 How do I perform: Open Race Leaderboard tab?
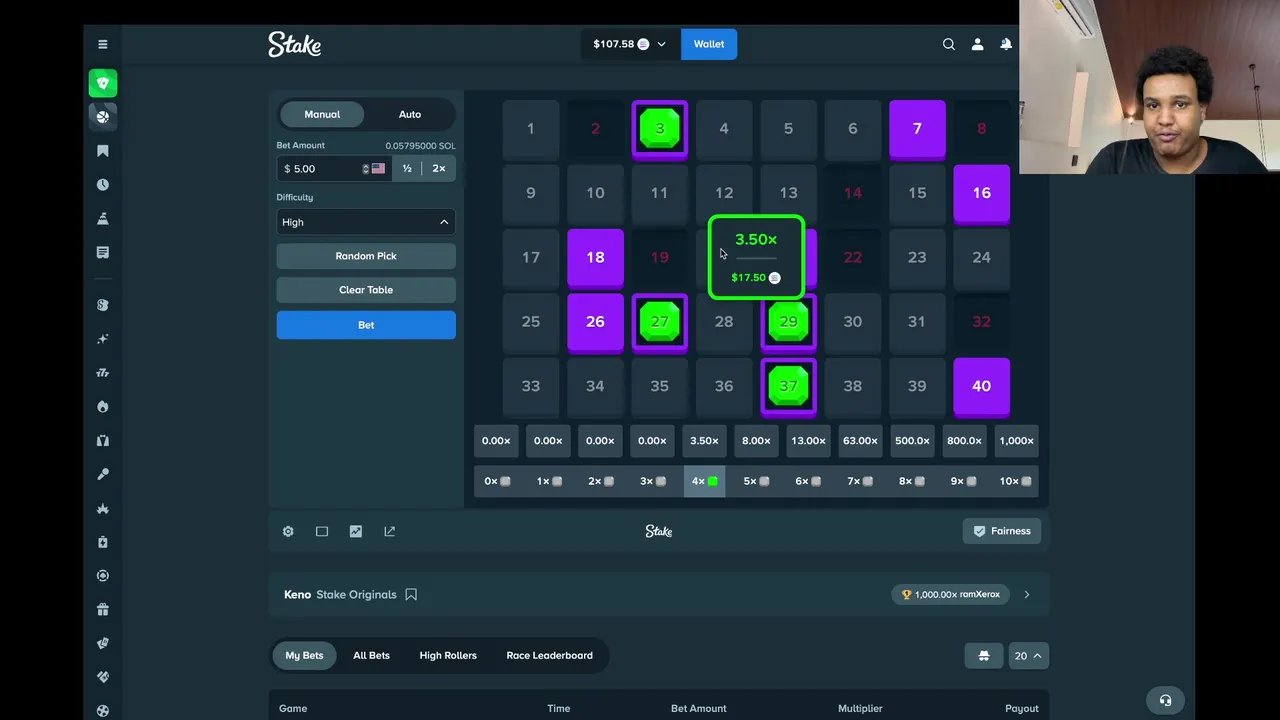tap(549, 656)
